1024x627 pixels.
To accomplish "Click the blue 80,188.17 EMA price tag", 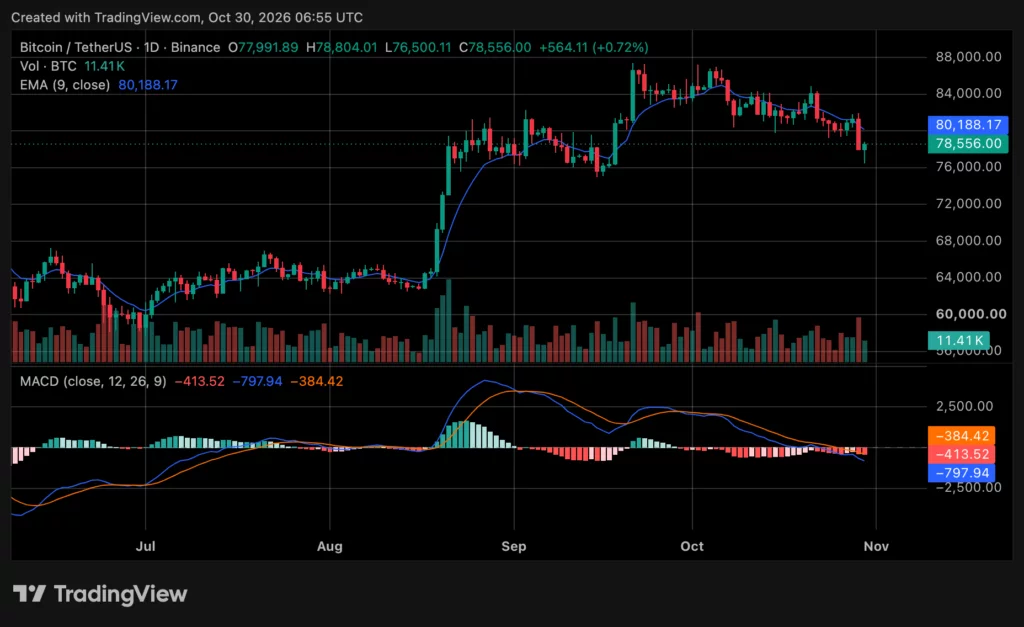I will (x=968, y=125).
